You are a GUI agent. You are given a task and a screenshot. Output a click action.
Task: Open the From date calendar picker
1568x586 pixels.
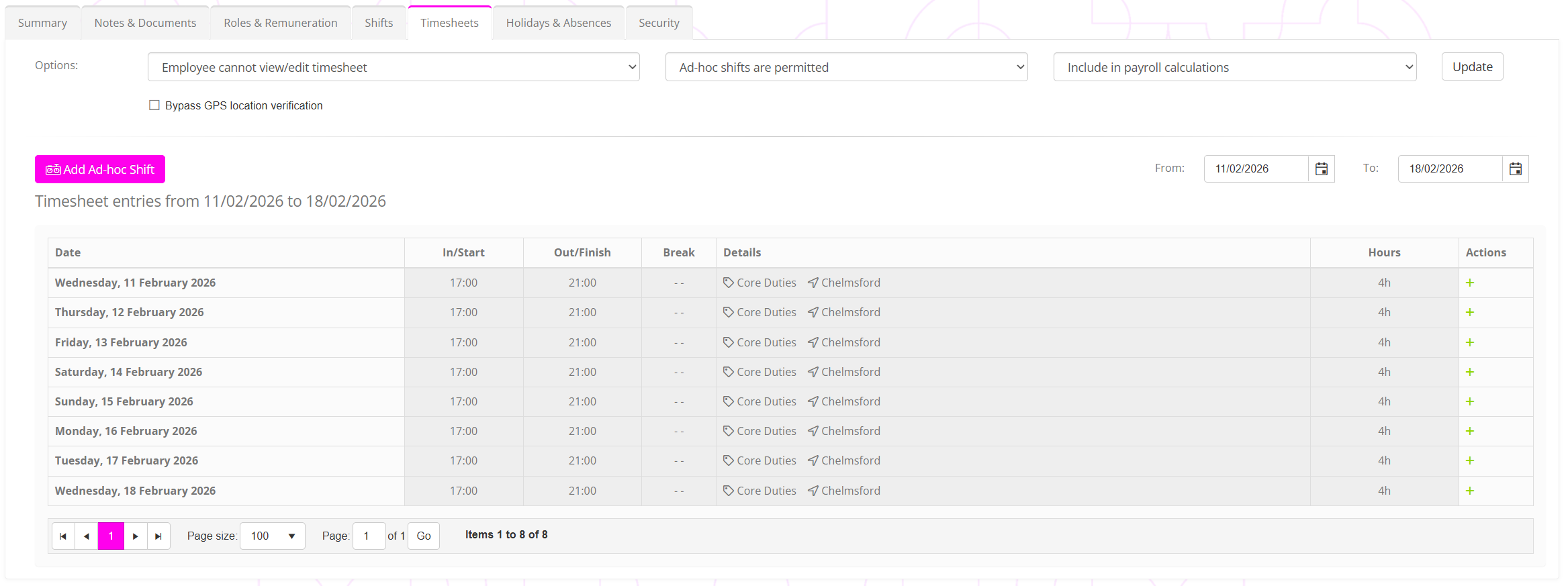1321,169
